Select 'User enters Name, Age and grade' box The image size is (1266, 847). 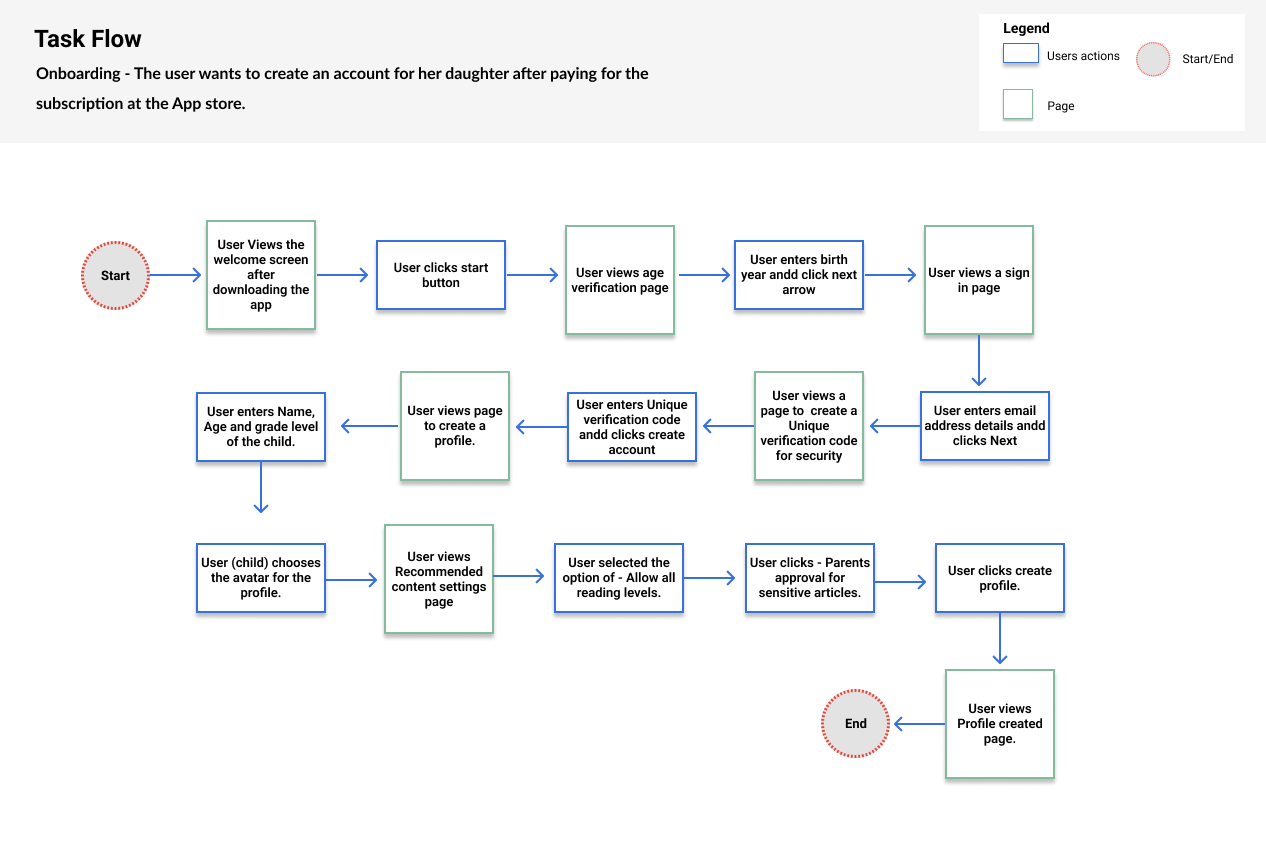click(x=261, y=426)
